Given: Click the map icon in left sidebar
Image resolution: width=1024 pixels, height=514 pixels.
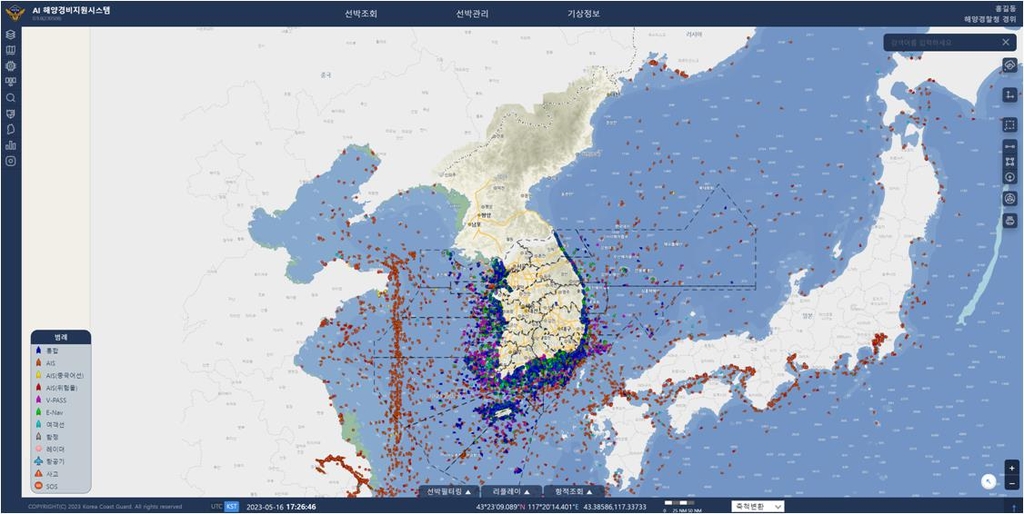Looking at the screenshot, I should coord(11,50).
